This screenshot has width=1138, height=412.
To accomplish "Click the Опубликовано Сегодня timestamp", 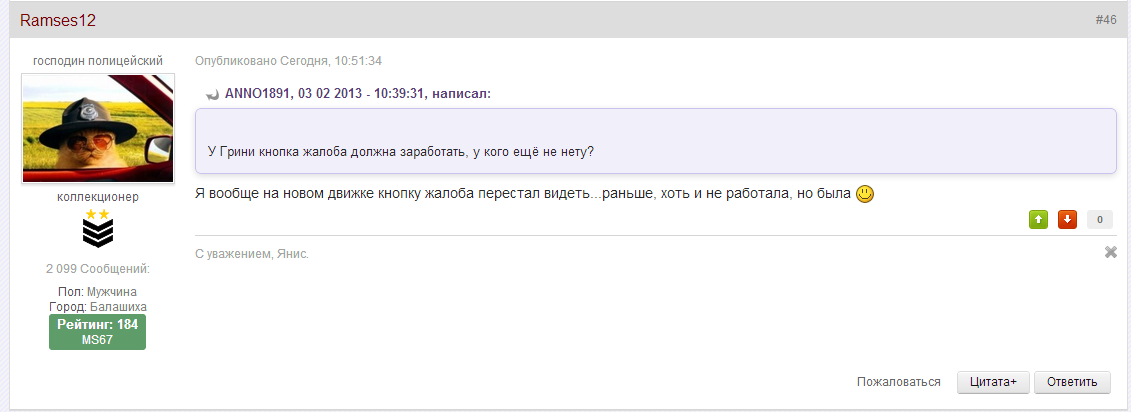I will point(288,61).
